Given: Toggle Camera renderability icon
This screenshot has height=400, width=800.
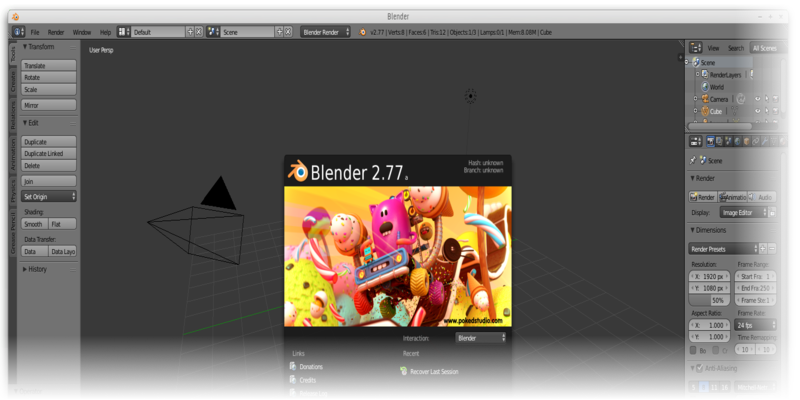Looking at the screenshot, I should pyautogui.click(x=776, y=99).
